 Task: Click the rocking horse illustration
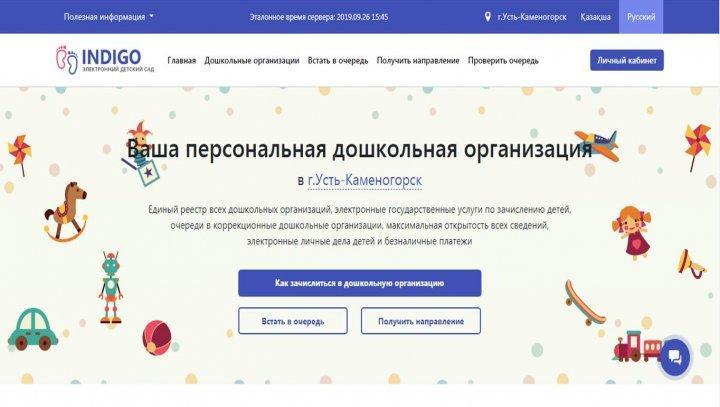pos(66,211)
